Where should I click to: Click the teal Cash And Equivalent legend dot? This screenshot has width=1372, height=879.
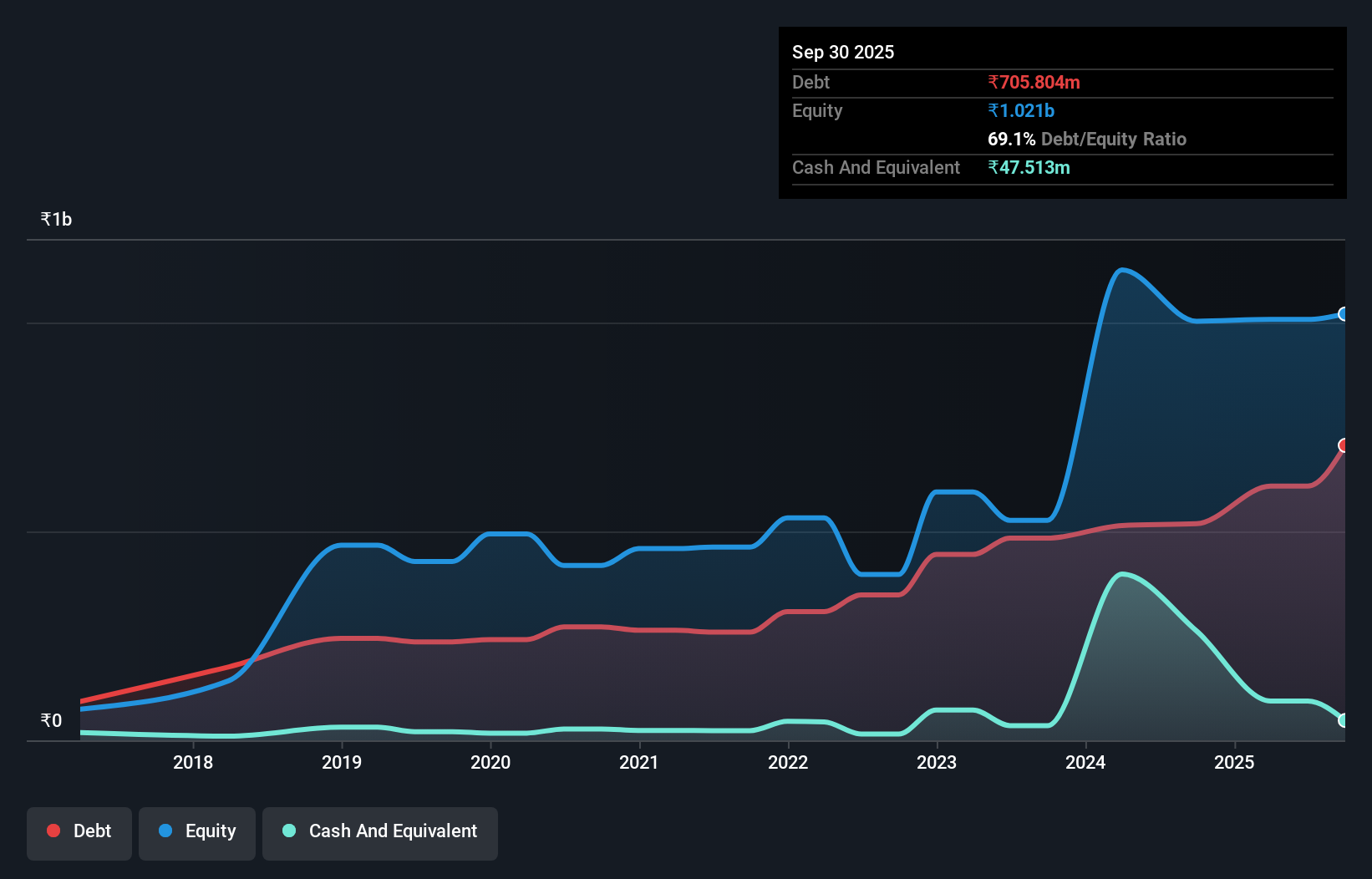[x=288, y=831]
